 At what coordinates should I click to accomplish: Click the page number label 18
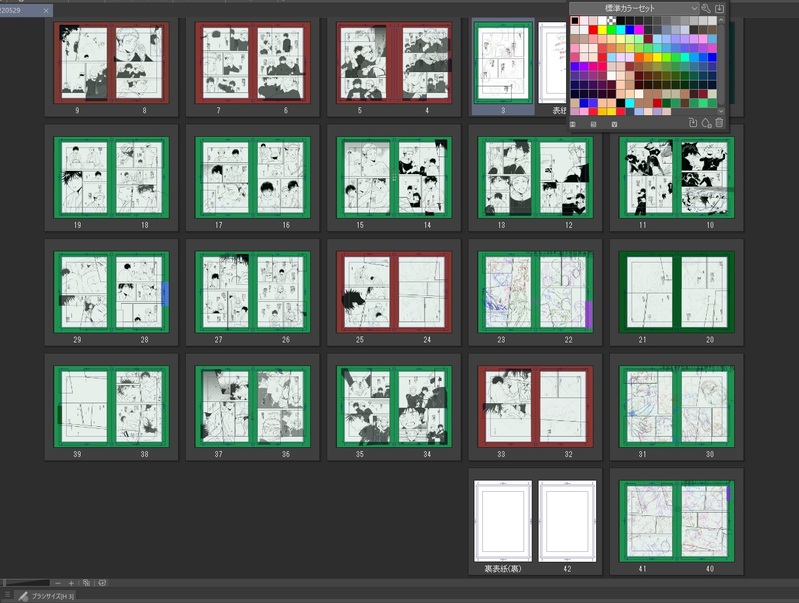coord(145,225)
